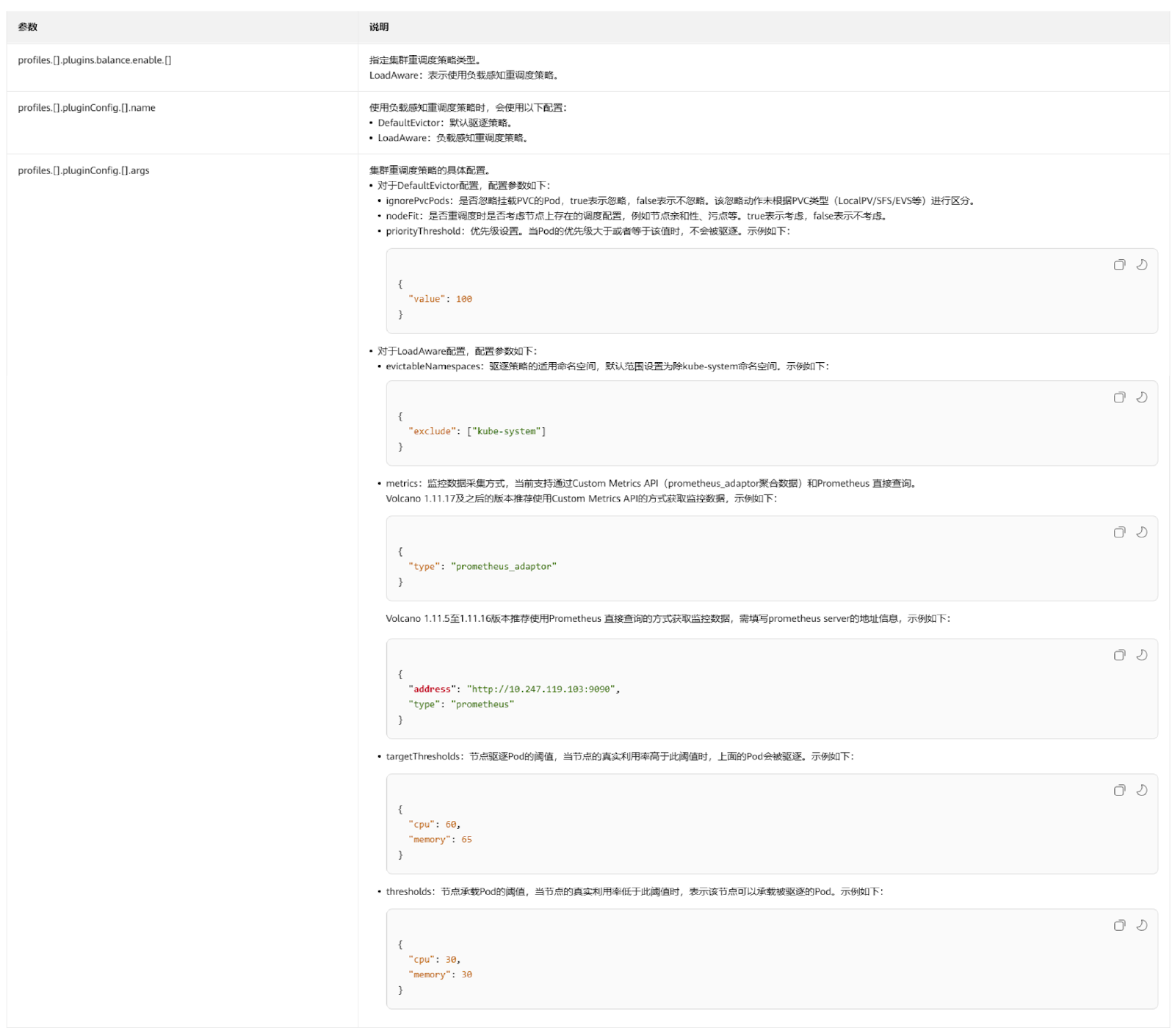The width and height of the screenshot is (1175, 1036).
Task: Toggle dark mode on thresholds code block
Action: pos(1141,925)
